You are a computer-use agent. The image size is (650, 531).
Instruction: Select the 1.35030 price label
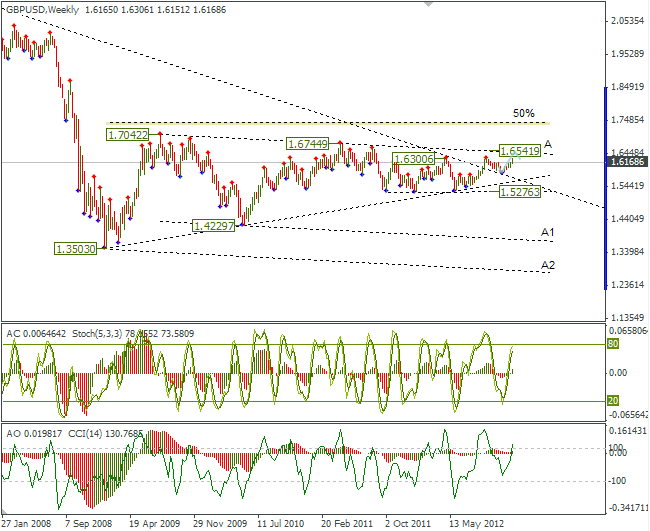click(75, 249)
